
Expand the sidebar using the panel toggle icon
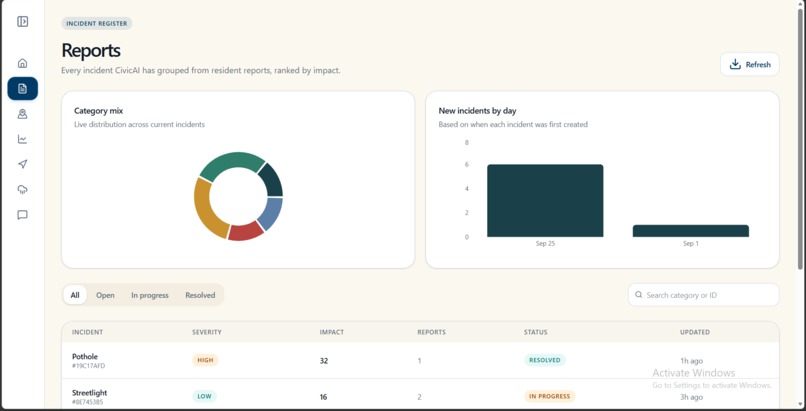[22, 22]
